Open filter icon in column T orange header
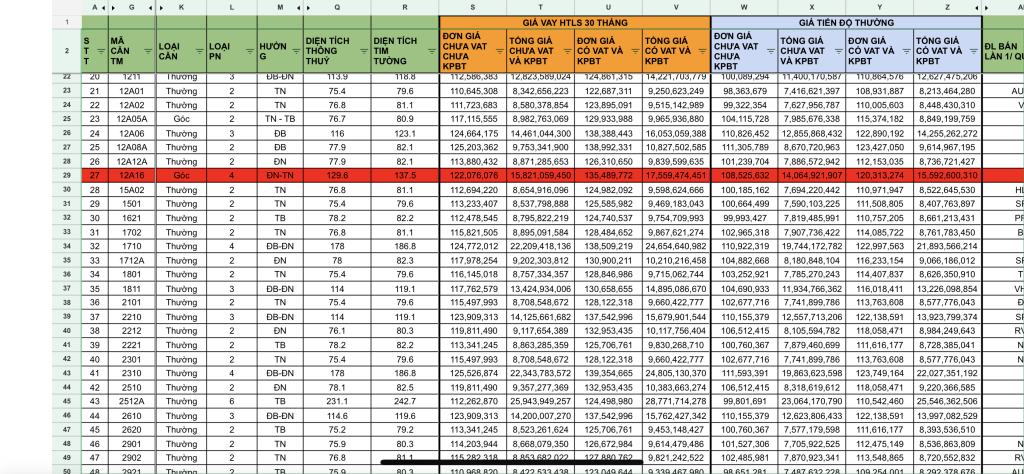 pos(566,51)
